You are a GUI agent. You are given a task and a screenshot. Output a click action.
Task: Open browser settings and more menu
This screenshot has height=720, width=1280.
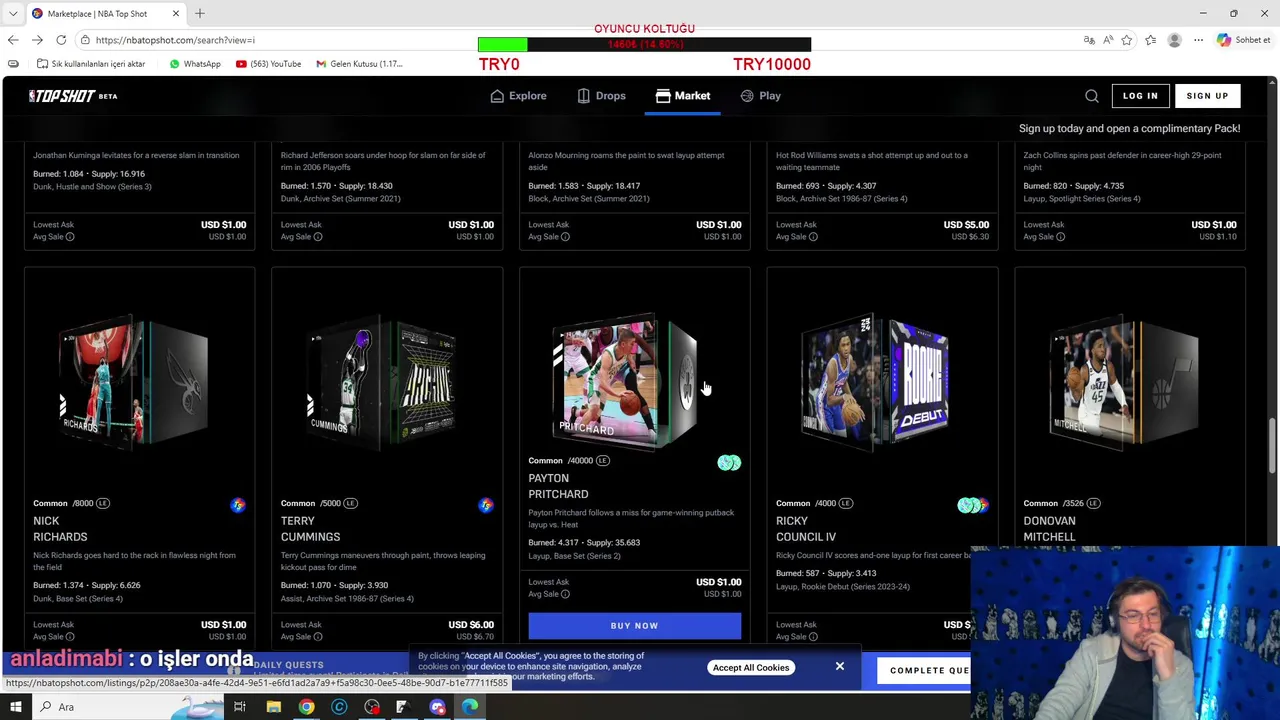point(1198,40)
